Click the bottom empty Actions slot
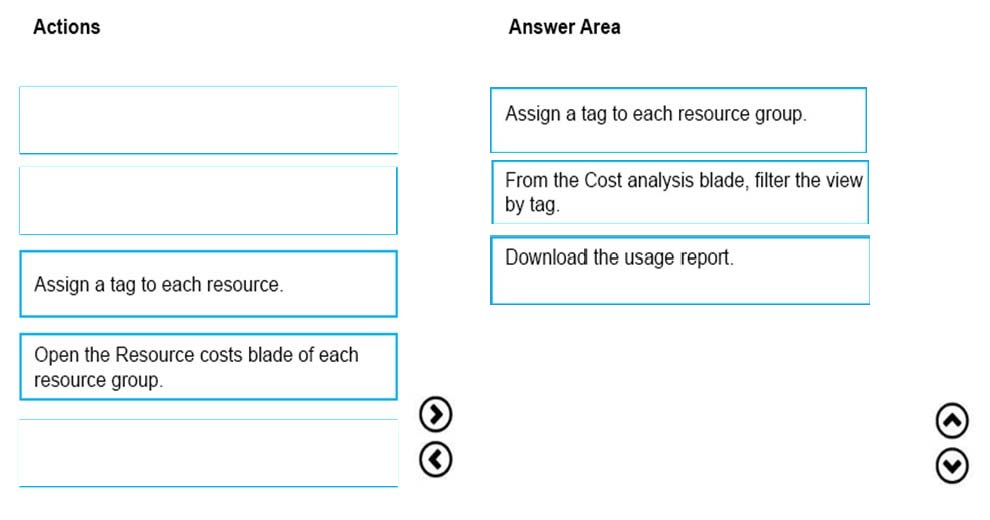 click(x=208, y=453)
